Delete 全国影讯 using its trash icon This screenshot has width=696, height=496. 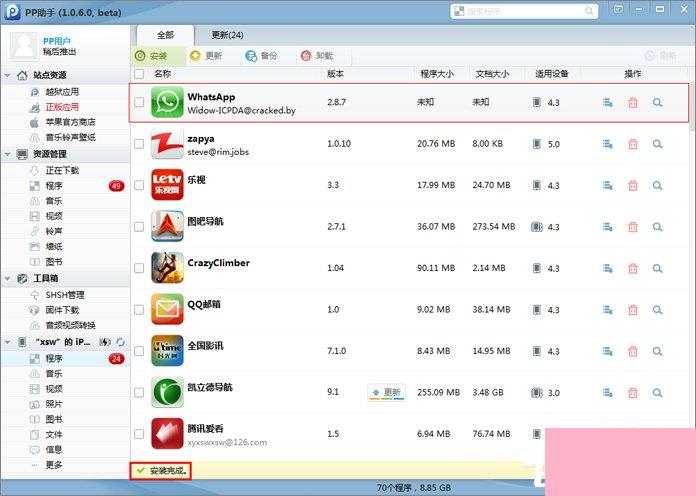tap(633, 351)
